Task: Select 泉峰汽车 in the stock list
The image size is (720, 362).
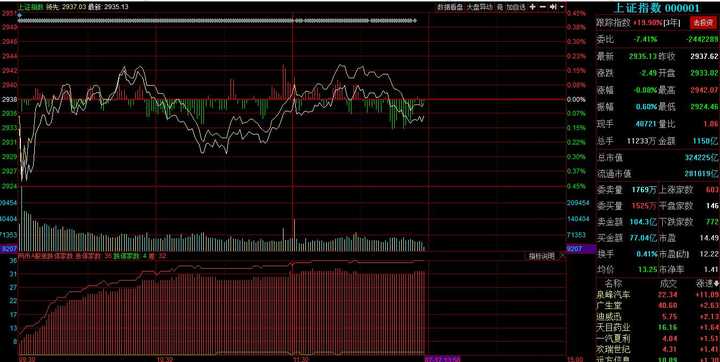Action: pyautogui.click(x=613, y=294)
